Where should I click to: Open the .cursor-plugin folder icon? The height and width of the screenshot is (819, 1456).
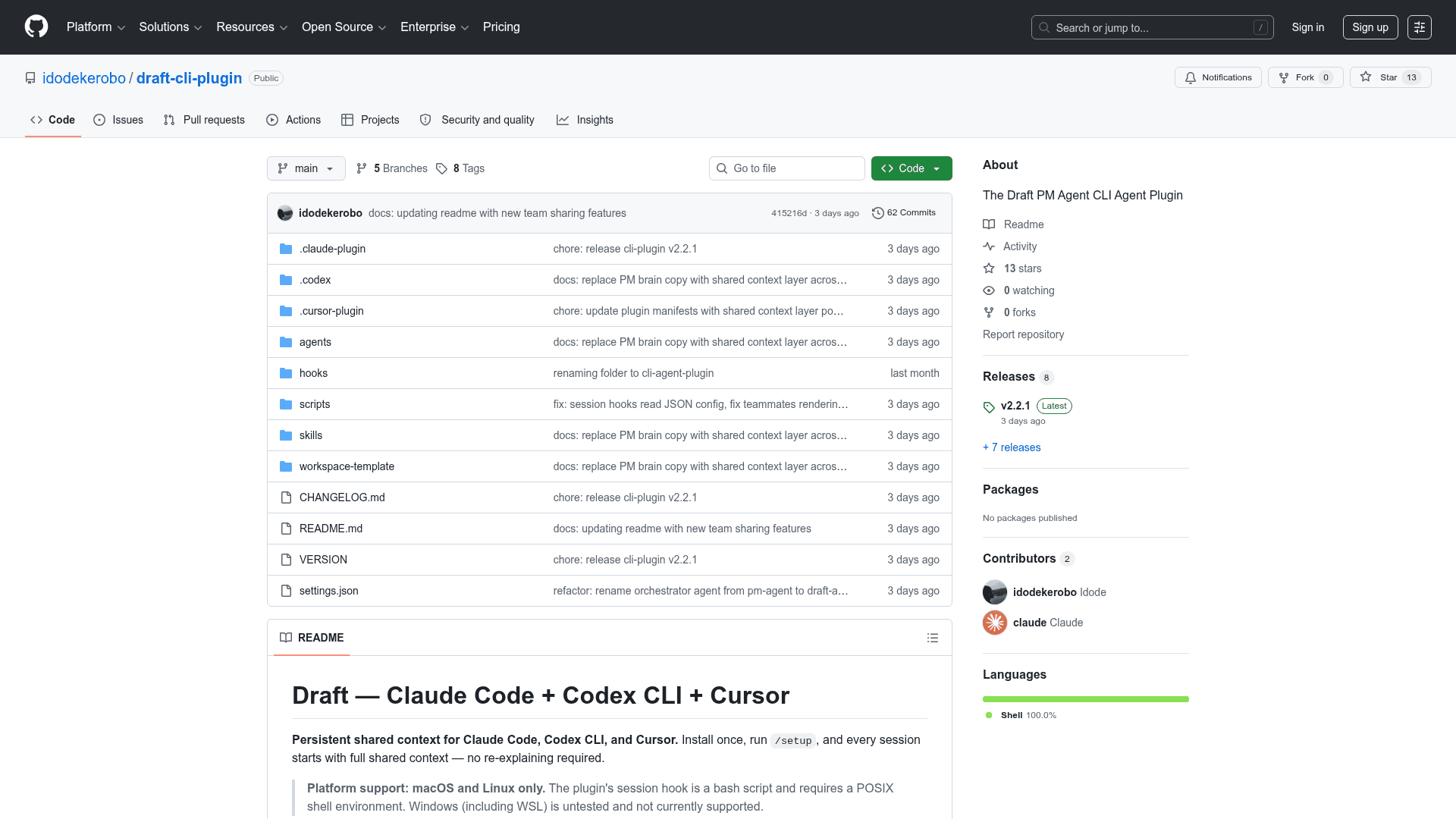[x=286, y=311]
